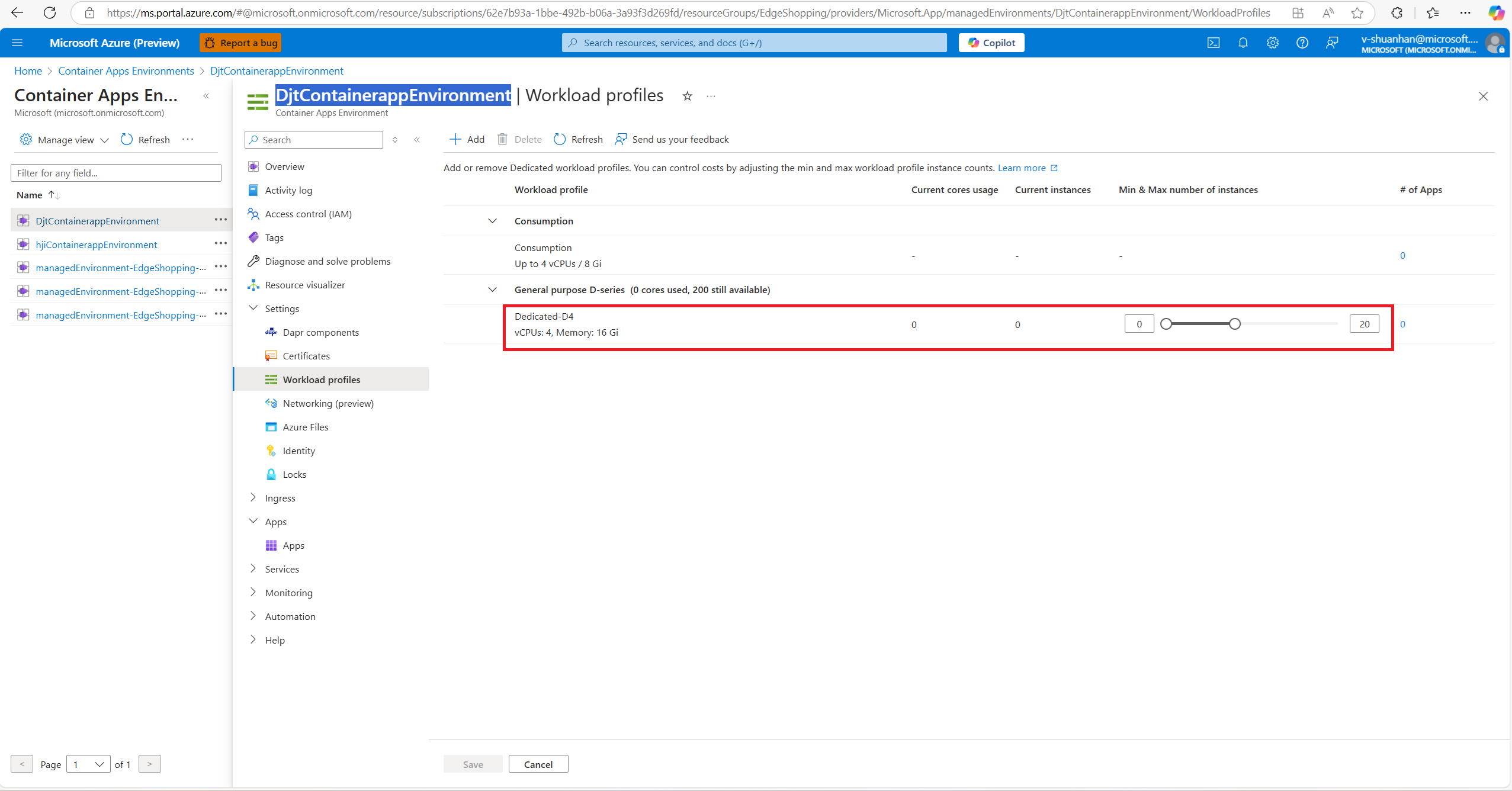Click the browser refresh button
Screen dimensions: 1512x791
[50, 12]
